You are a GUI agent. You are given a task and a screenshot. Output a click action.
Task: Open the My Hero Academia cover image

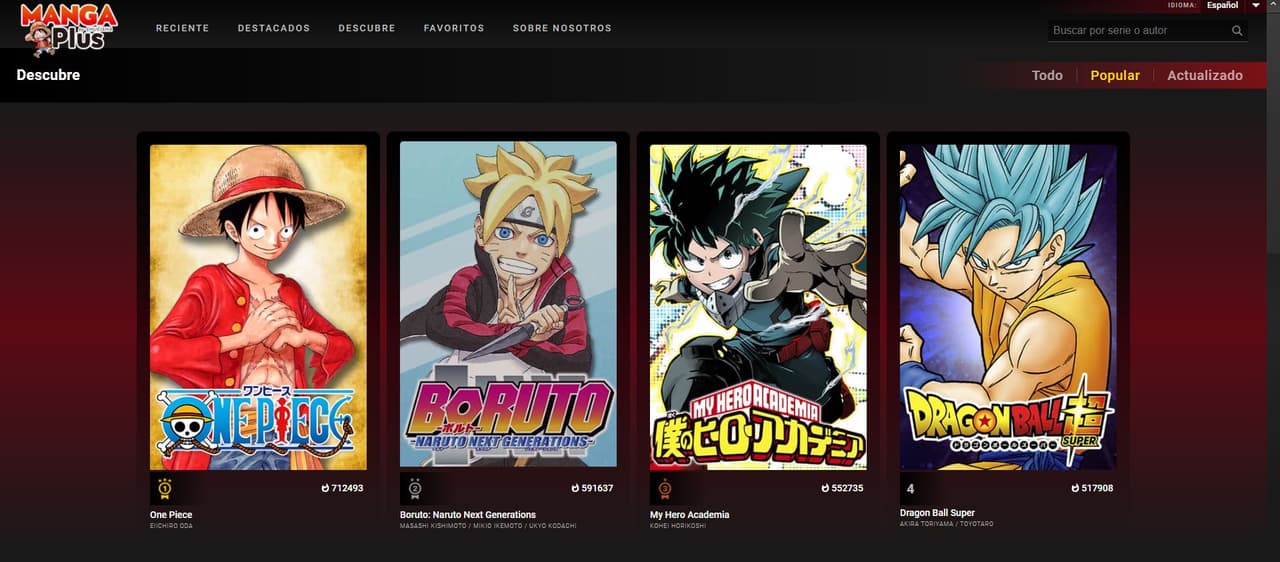pos(758,307)
